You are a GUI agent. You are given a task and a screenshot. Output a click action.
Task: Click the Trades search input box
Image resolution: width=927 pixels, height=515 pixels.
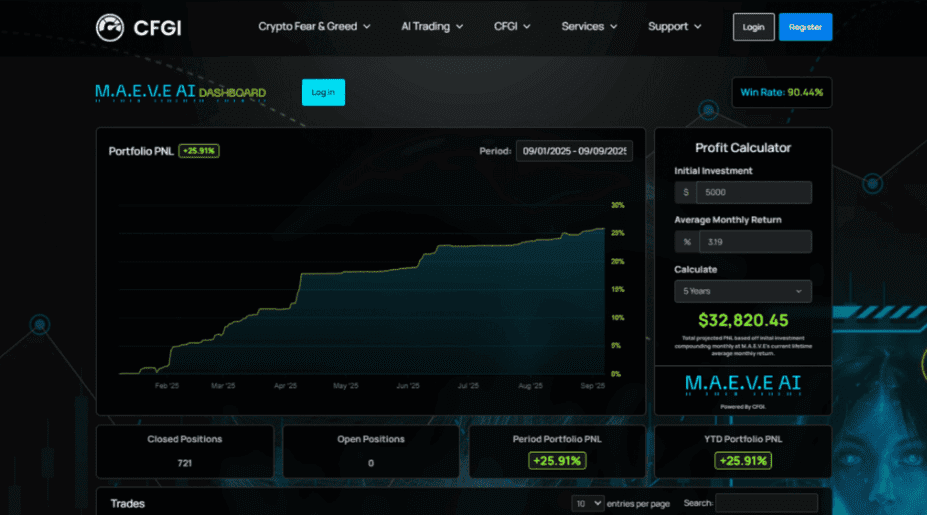(x=766, y=503)
